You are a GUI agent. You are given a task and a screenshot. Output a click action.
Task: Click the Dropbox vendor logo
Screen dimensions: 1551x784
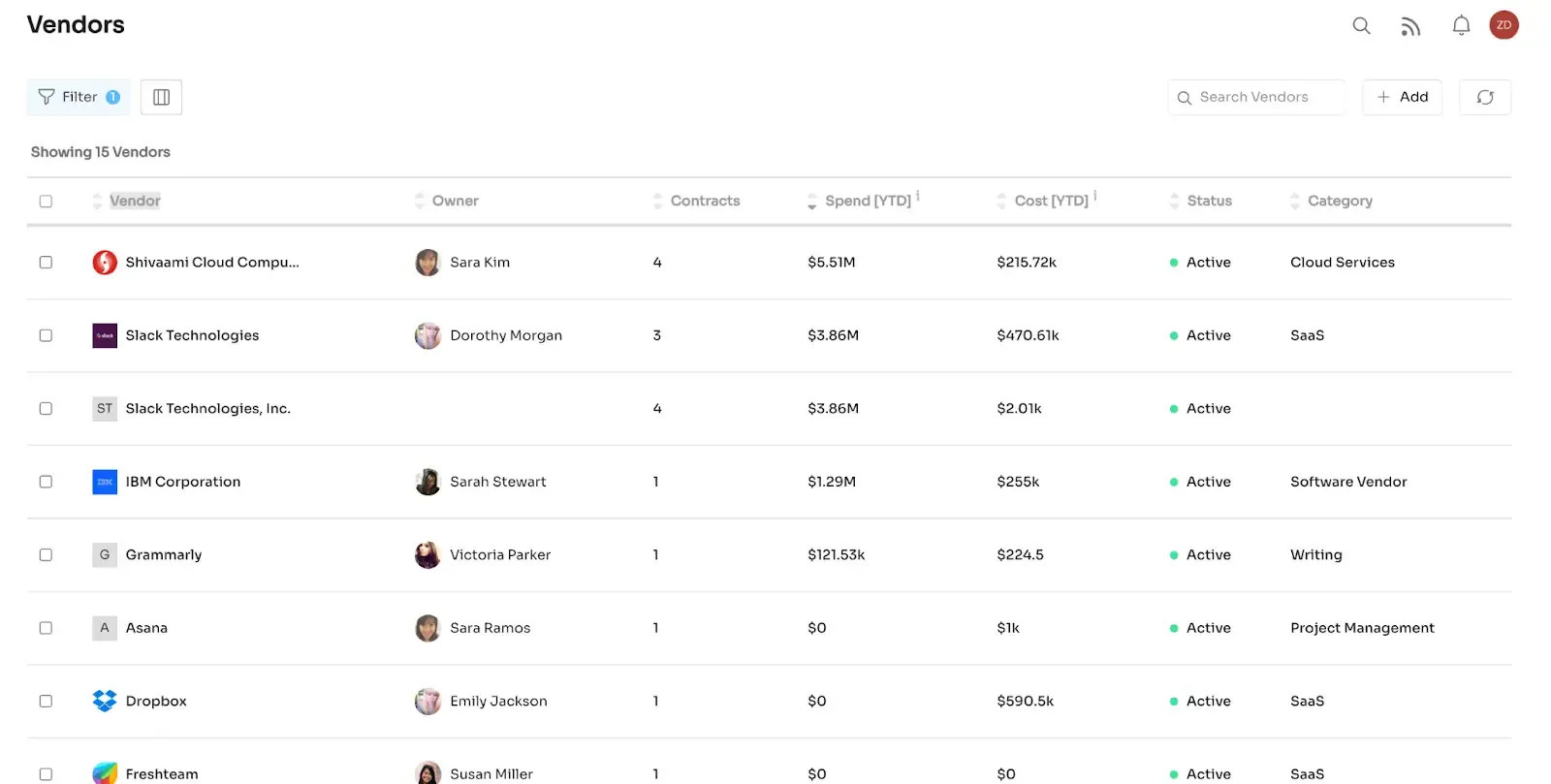pos(104,701)
